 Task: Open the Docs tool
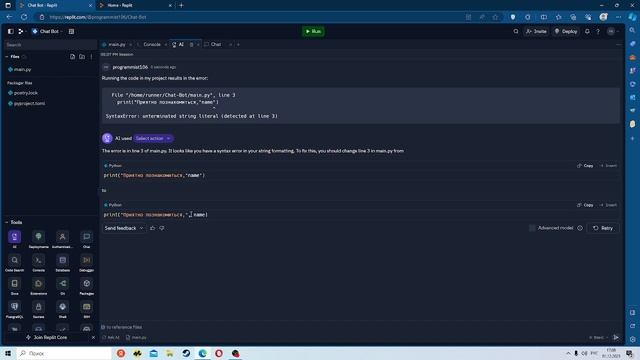click(x=14, y=286)
